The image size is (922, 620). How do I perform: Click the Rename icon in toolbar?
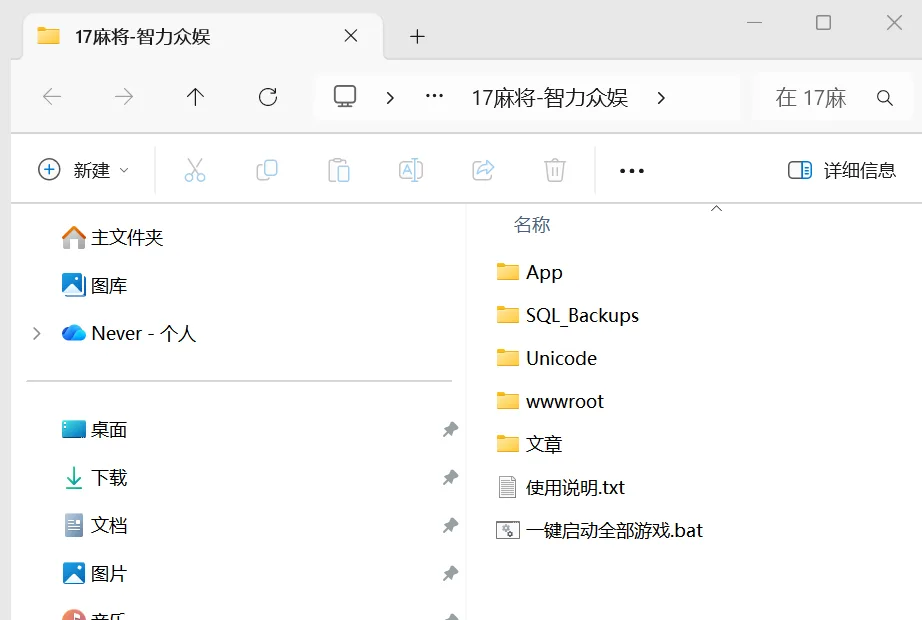click(411, 170)
